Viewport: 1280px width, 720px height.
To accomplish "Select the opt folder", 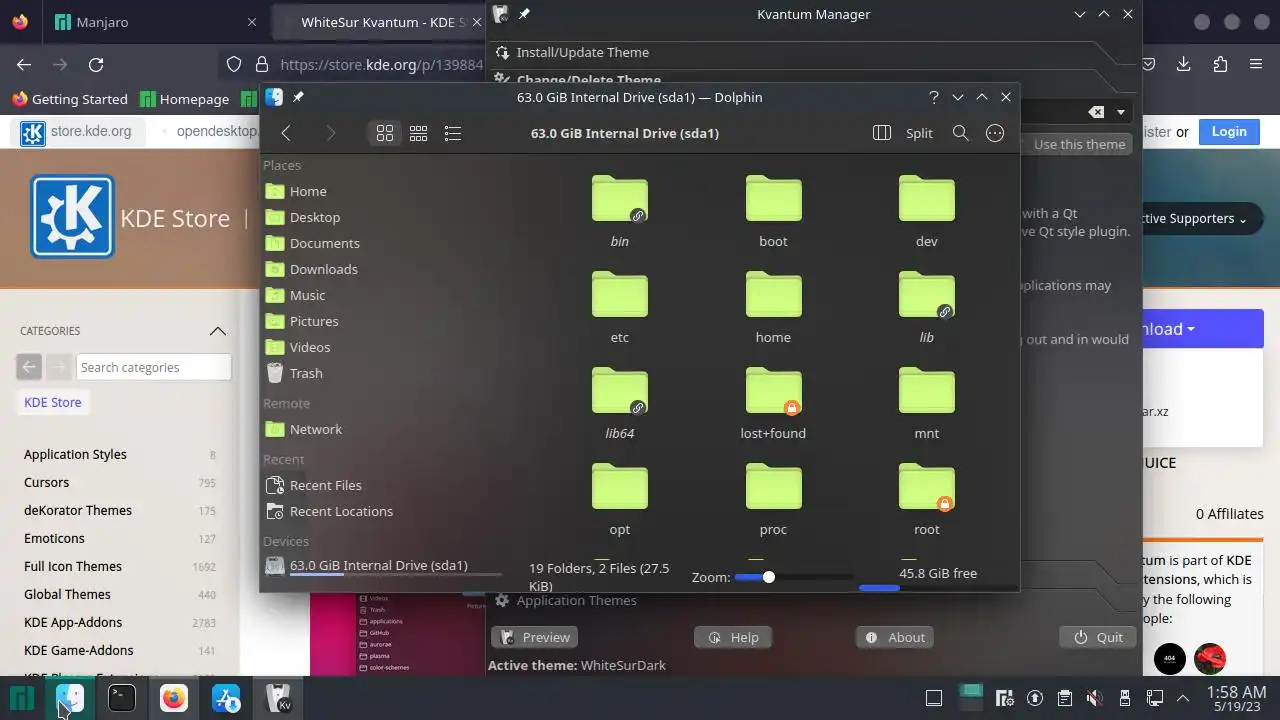I will (x=620, y=487).
